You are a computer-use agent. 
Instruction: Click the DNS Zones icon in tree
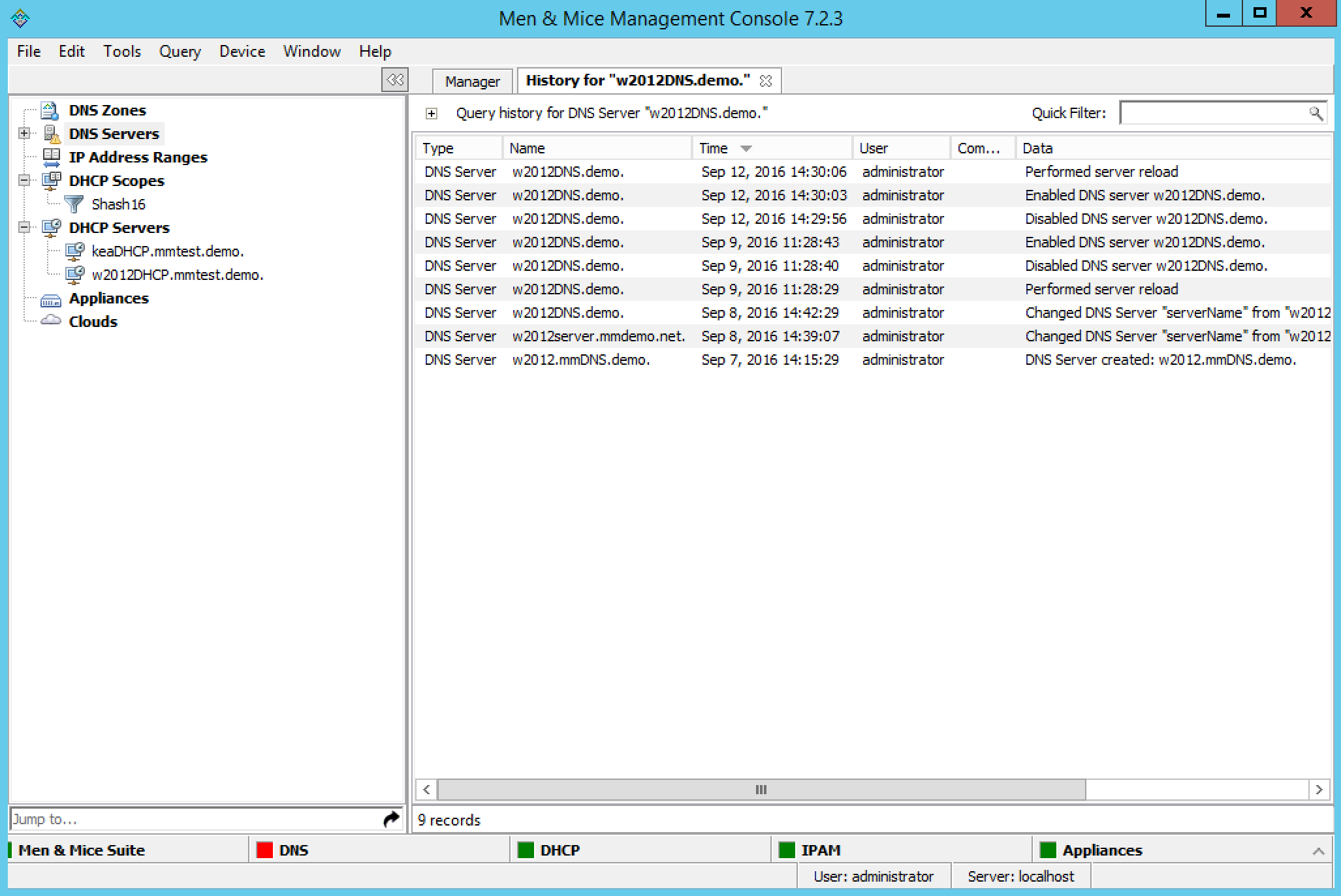(50, 110)
